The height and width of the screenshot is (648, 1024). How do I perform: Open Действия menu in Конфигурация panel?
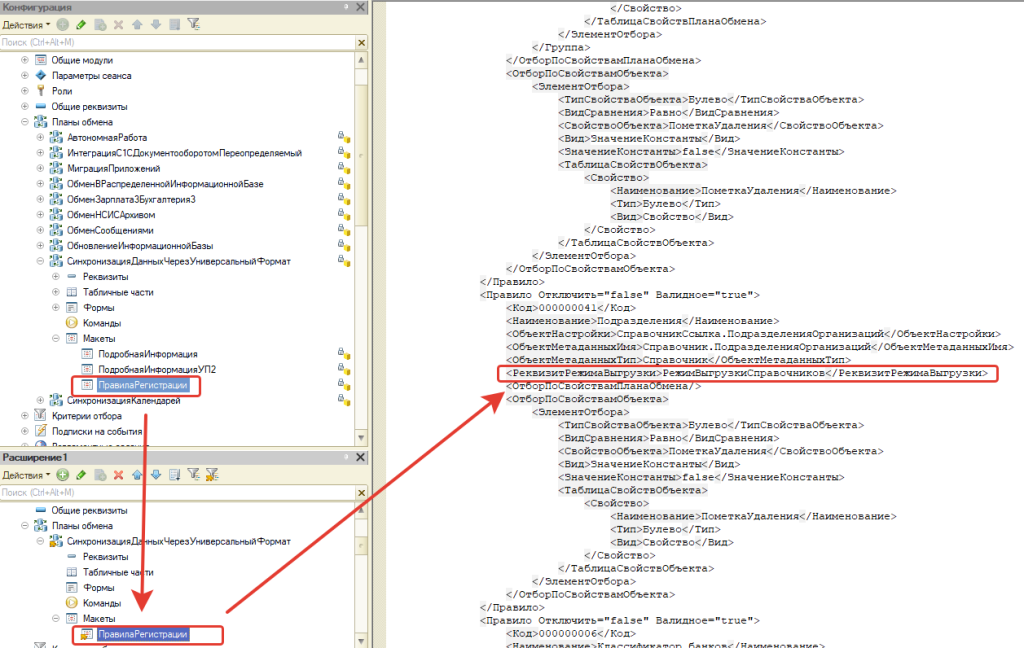pos(27,24)
